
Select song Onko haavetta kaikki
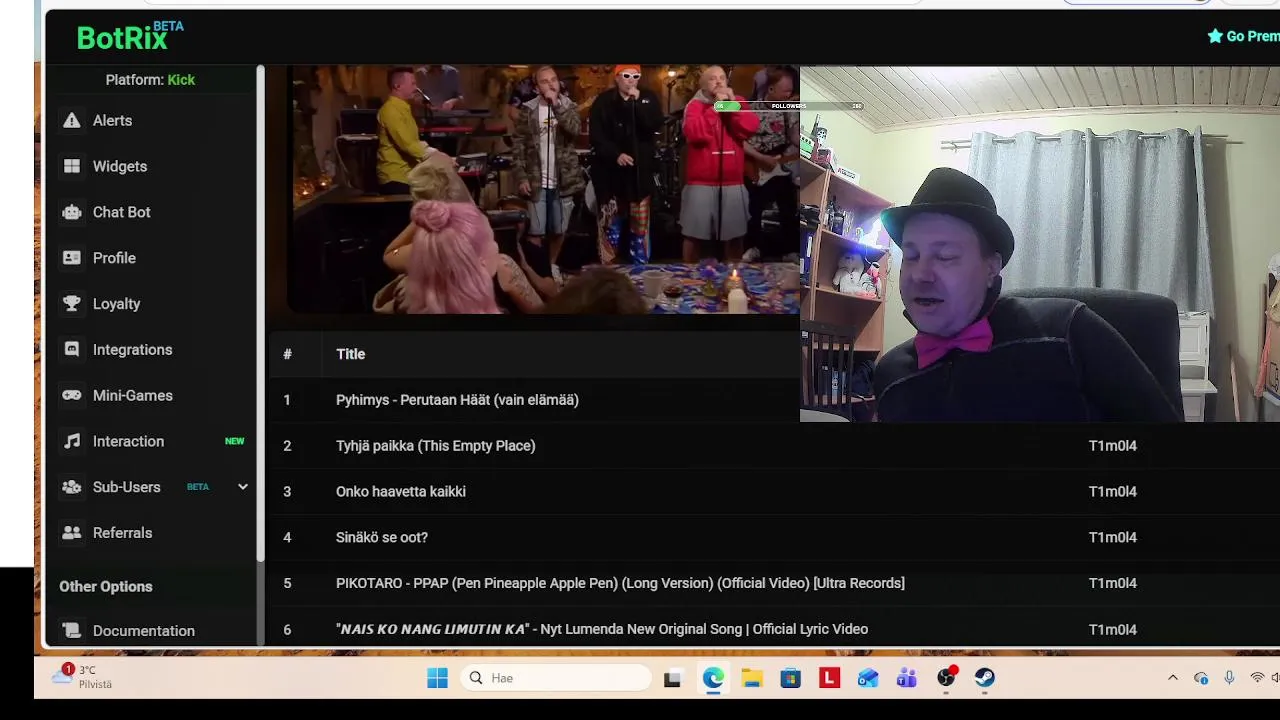click(x=400, y=492)
